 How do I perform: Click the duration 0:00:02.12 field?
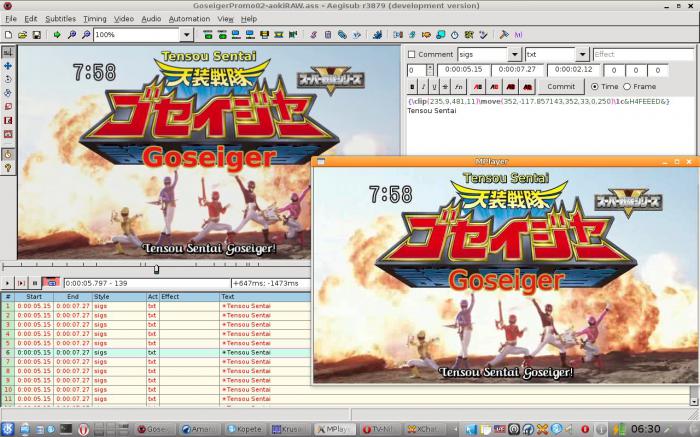click(573, 70)
